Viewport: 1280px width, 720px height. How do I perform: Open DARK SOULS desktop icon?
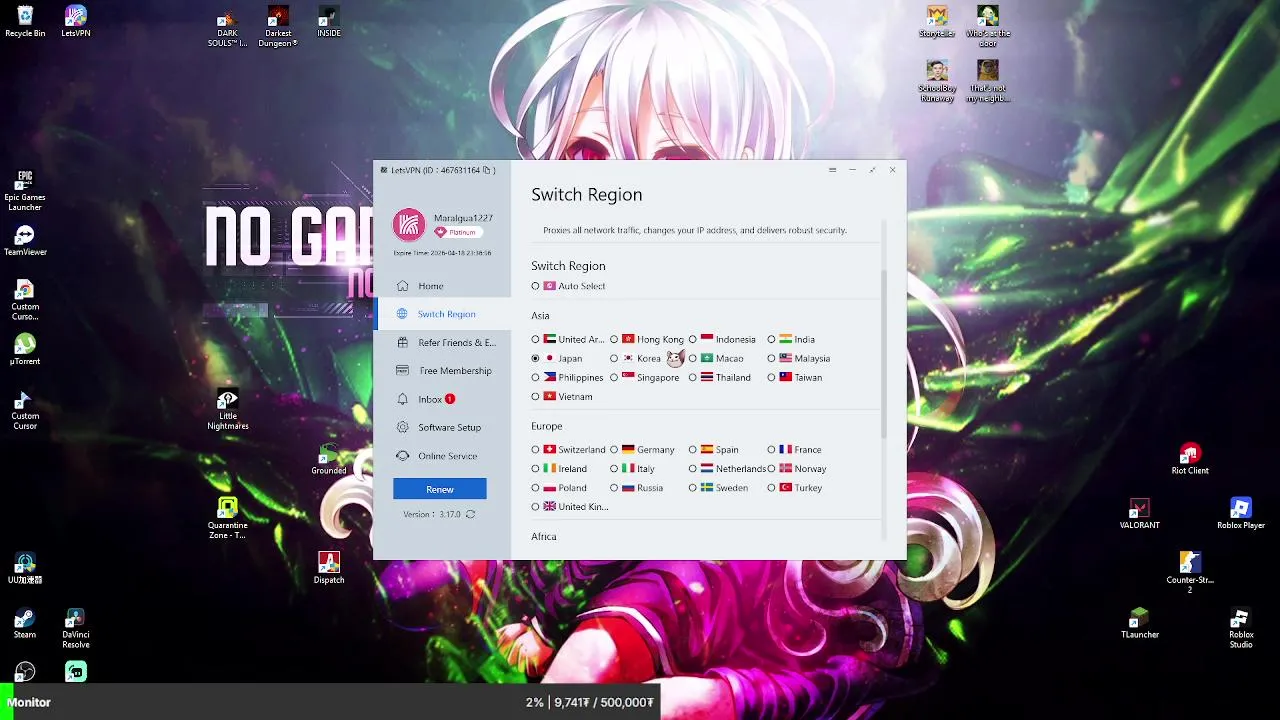(228, 27)
